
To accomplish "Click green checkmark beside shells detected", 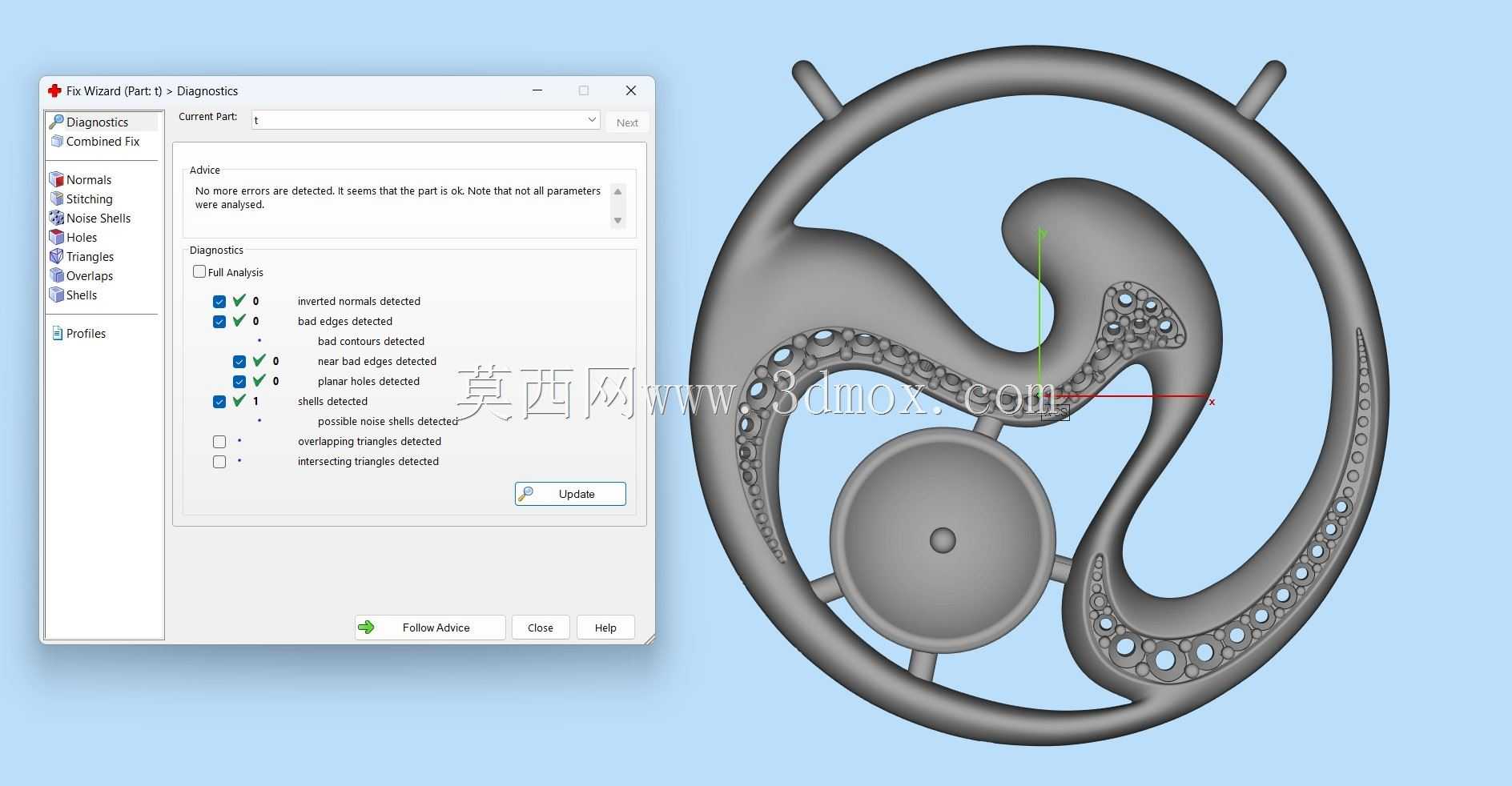I will [239, 400].
